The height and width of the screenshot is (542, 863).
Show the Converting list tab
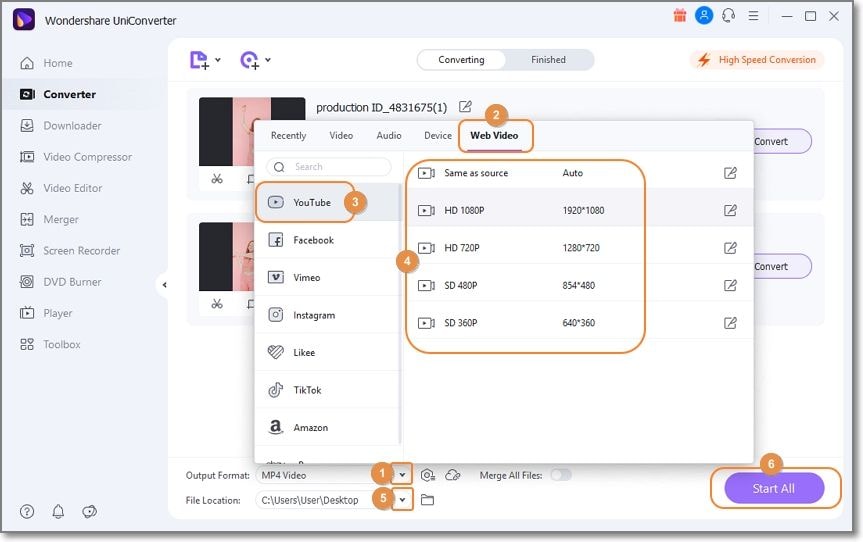(x=461, y=60)
